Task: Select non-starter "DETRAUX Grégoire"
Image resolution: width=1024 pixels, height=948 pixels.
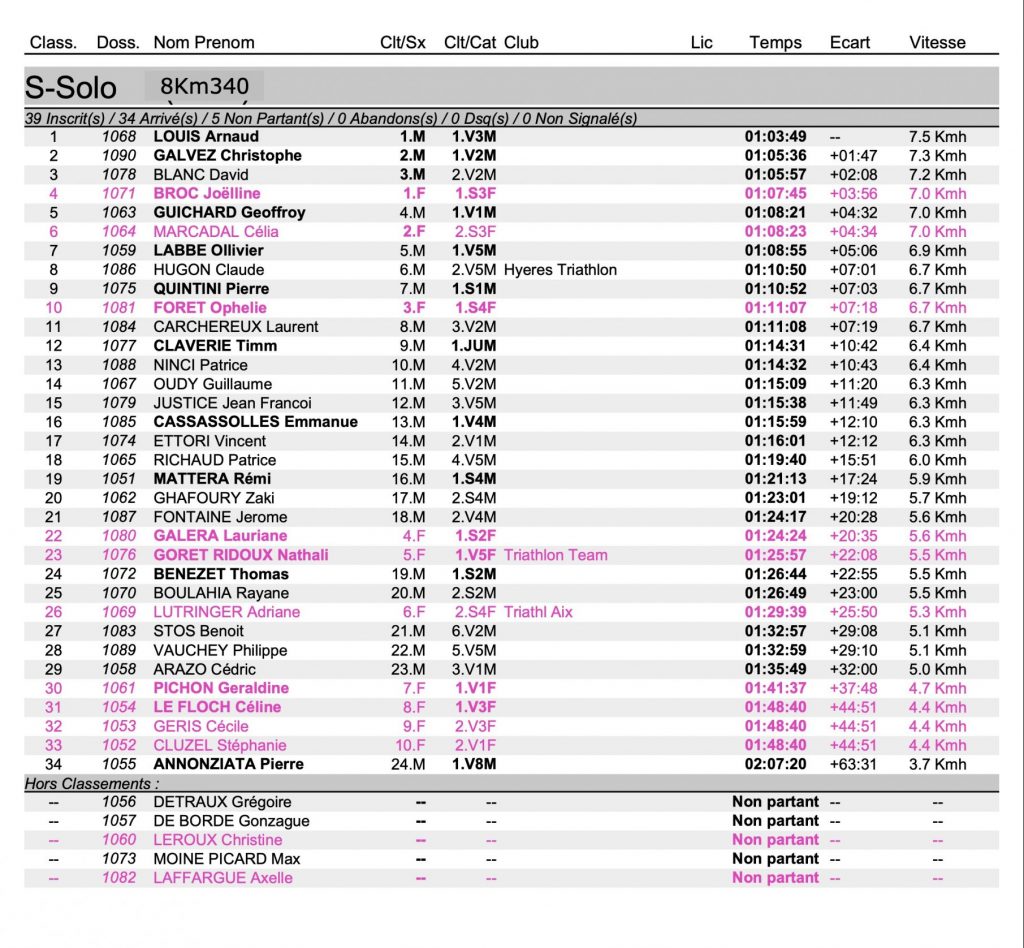Action: point(222,802)
